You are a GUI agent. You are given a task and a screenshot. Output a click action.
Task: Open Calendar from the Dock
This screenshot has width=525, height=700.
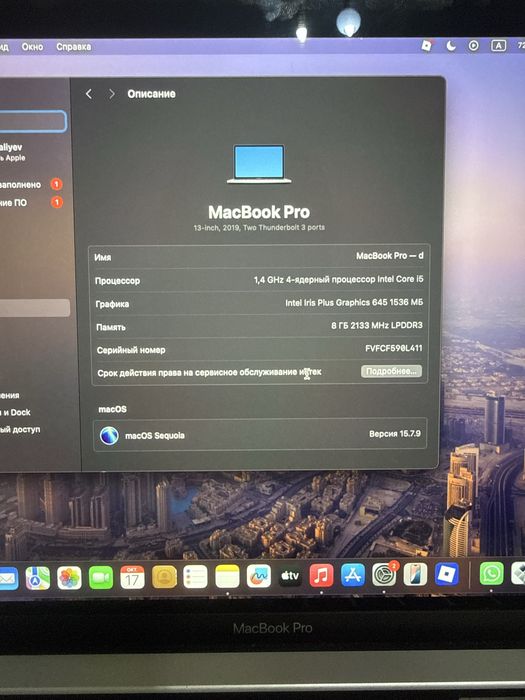132,577
